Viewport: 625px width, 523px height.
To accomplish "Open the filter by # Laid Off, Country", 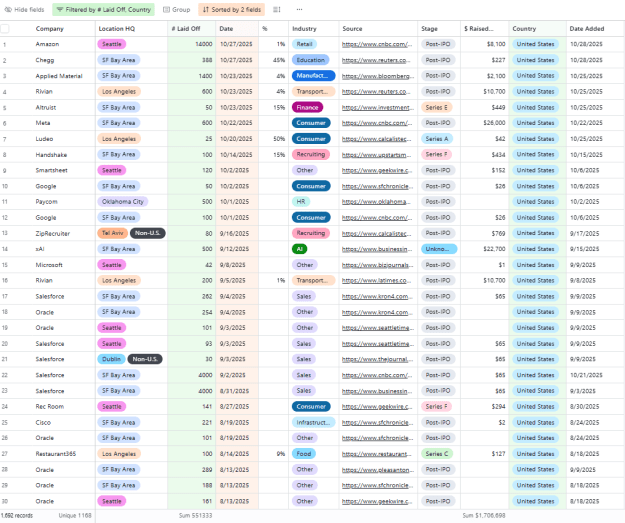I will [x=104, y=10].
